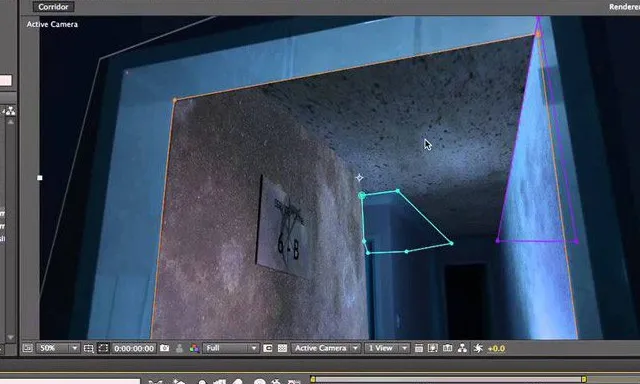Select the teal mask bottom-right vertex

pos(451,243)
